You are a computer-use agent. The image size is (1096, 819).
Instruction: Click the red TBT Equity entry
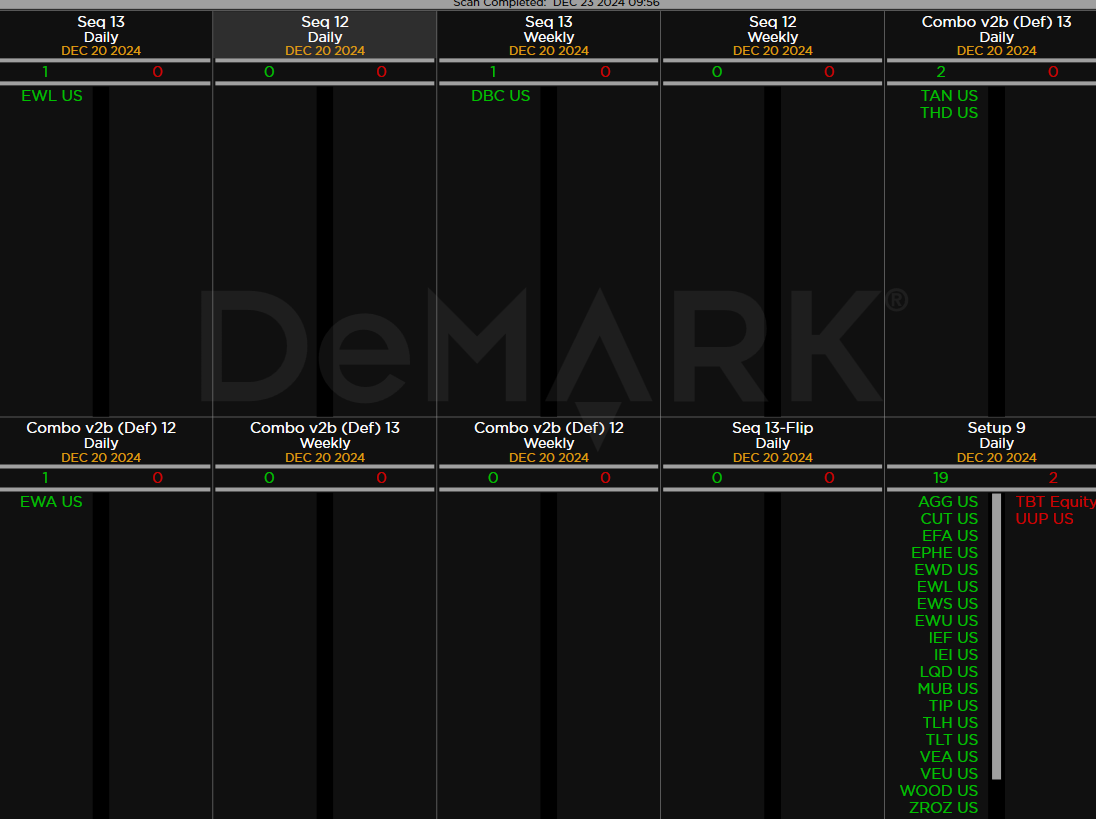click(1055, 502)
